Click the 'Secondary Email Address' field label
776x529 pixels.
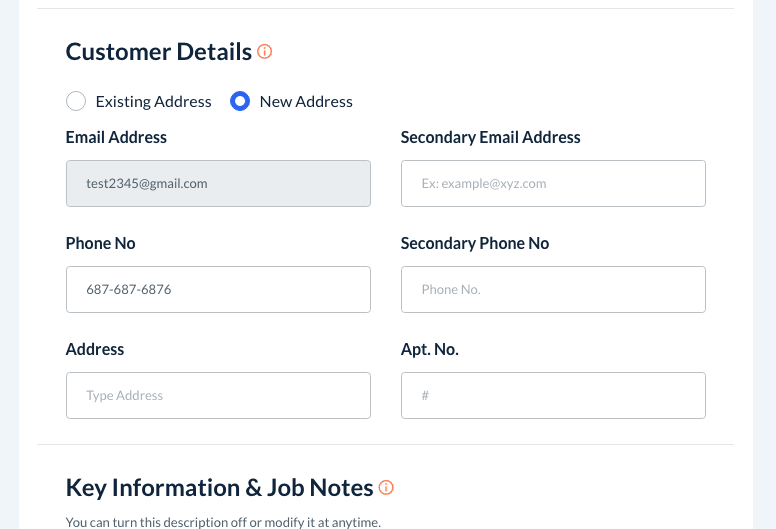pyautogui.click(x=490, y=138)
